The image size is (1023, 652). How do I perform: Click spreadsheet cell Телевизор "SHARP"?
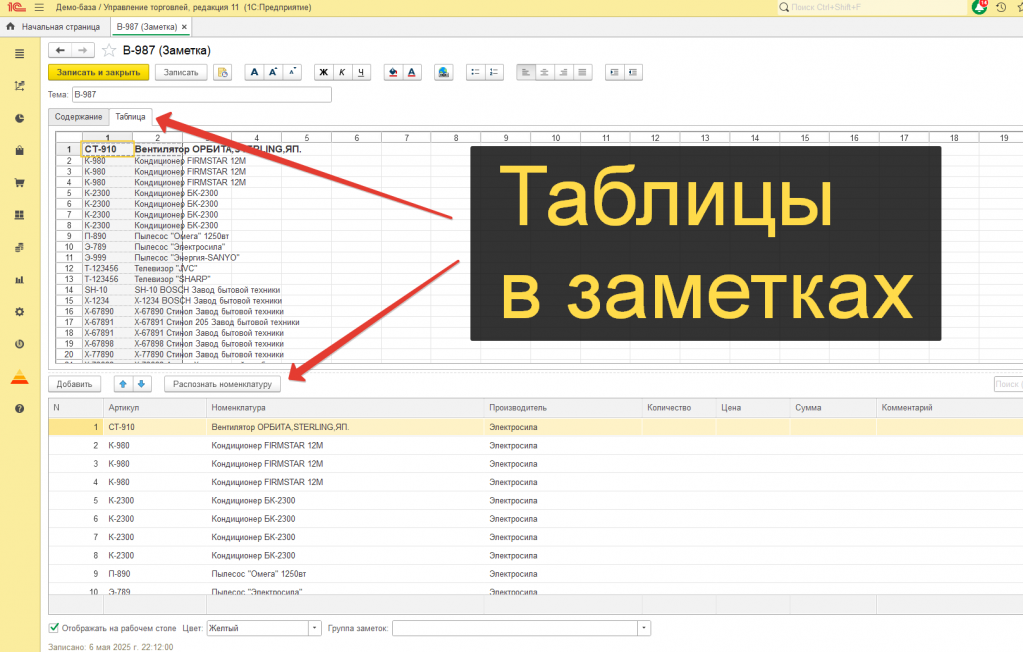tap(172, 279)
